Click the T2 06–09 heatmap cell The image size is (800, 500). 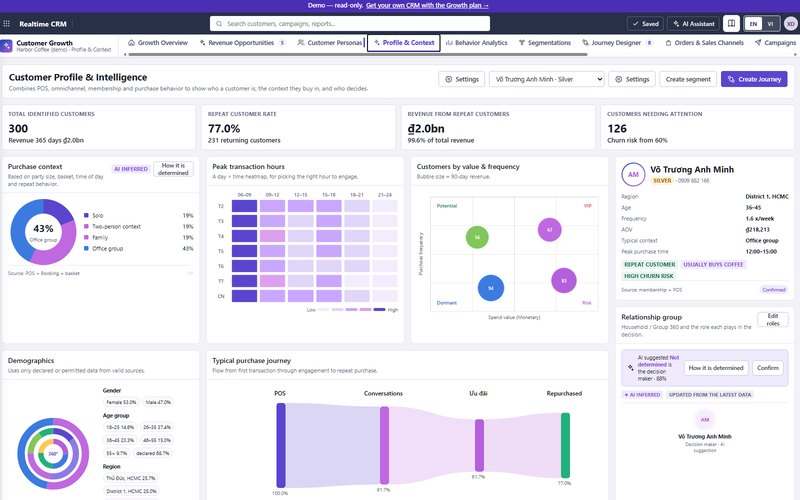(x=244, y=206)
